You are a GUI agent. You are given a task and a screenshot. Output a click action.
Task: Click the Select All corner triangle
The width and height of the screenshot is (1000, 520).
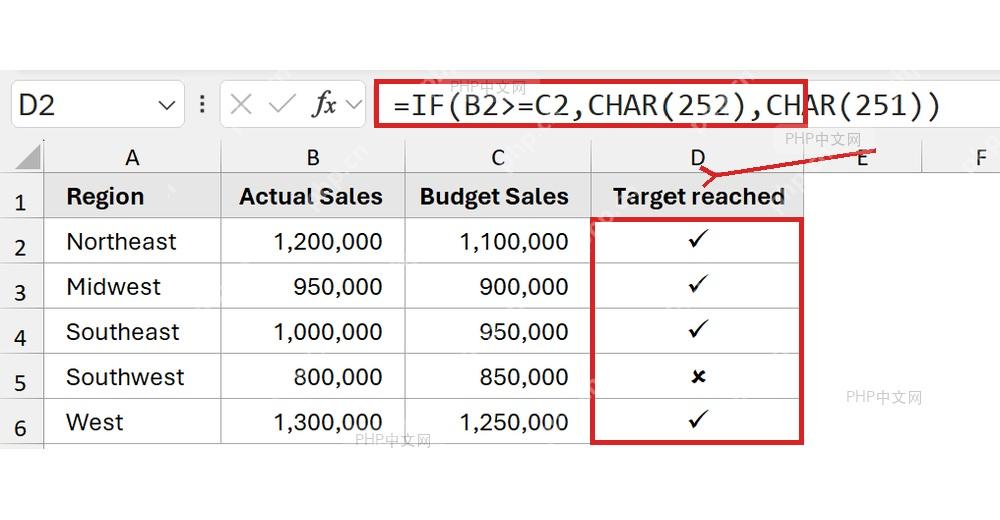(x=27, y=157)
